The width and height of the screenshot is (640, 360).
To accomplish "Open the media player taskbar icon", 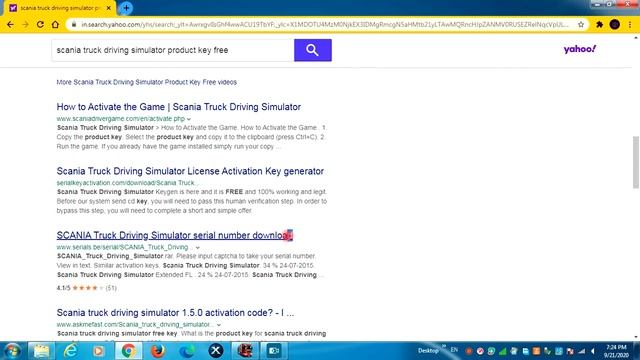I will [99, 351].
